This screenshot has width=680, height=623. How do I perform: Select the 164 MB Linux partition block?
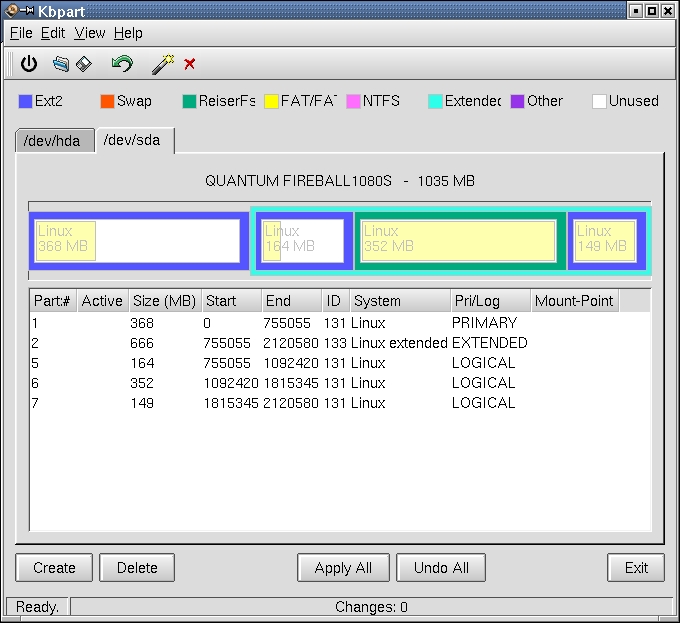(304, 241)
